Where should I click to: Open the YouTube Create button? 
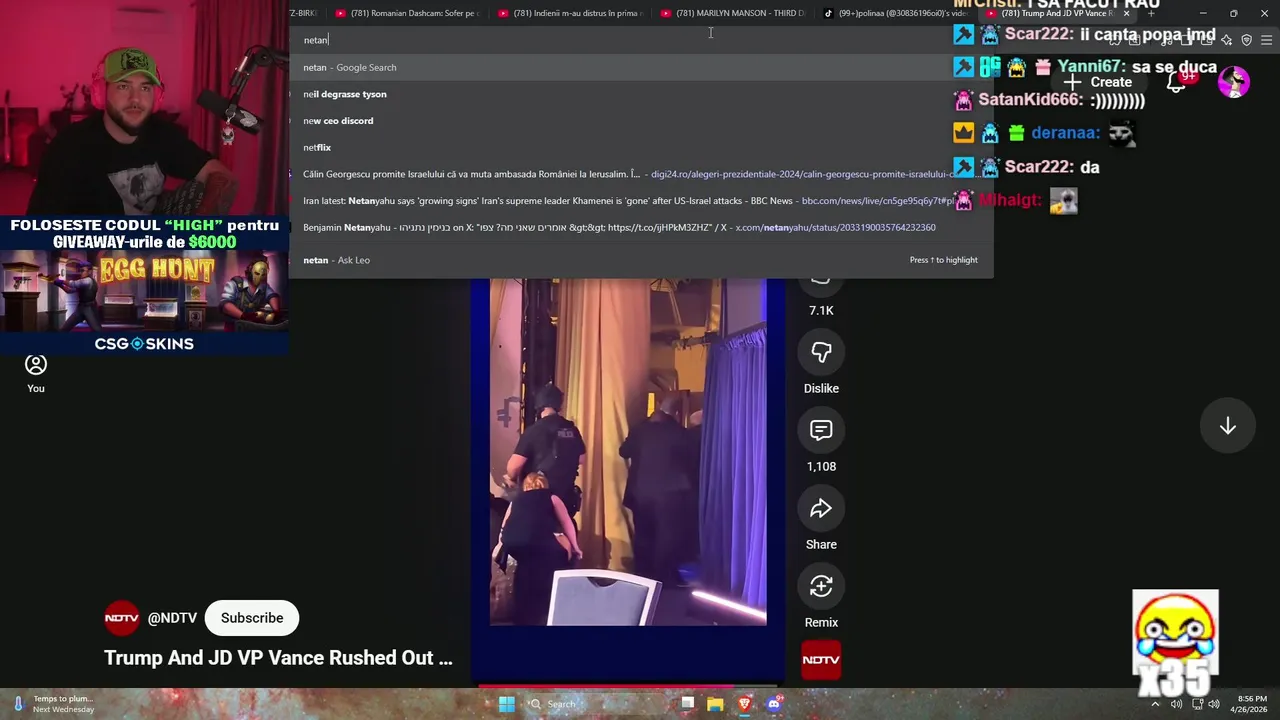(1098, 82)
